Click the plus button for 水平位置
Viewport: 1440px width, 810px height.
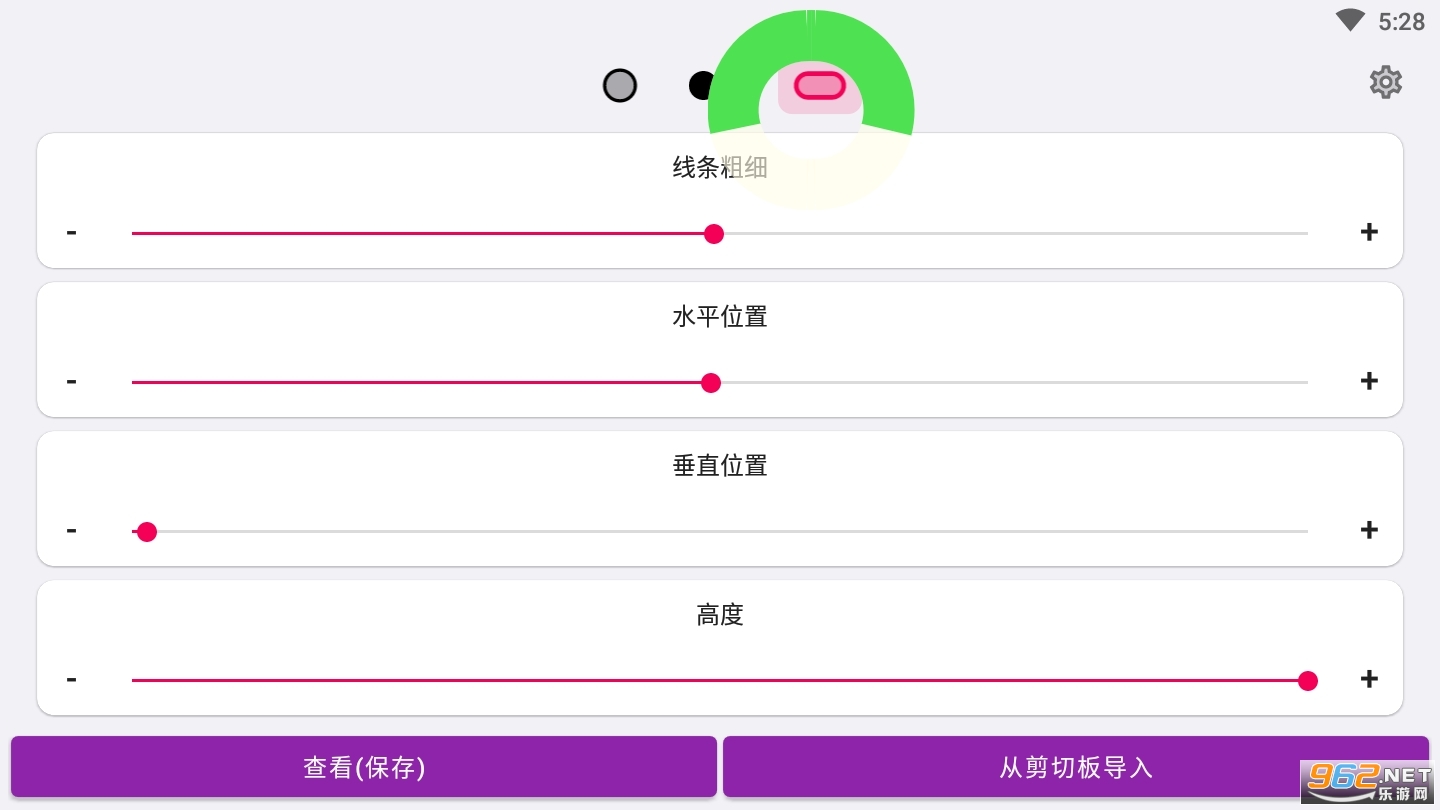pos(1369,381)
